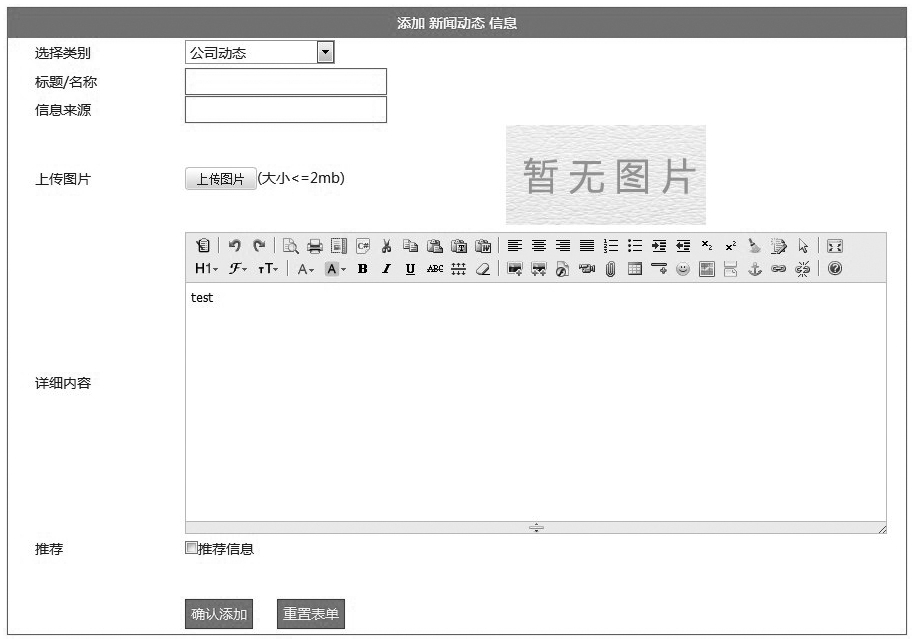Insert a bulleted list

[x=635, y=246]
